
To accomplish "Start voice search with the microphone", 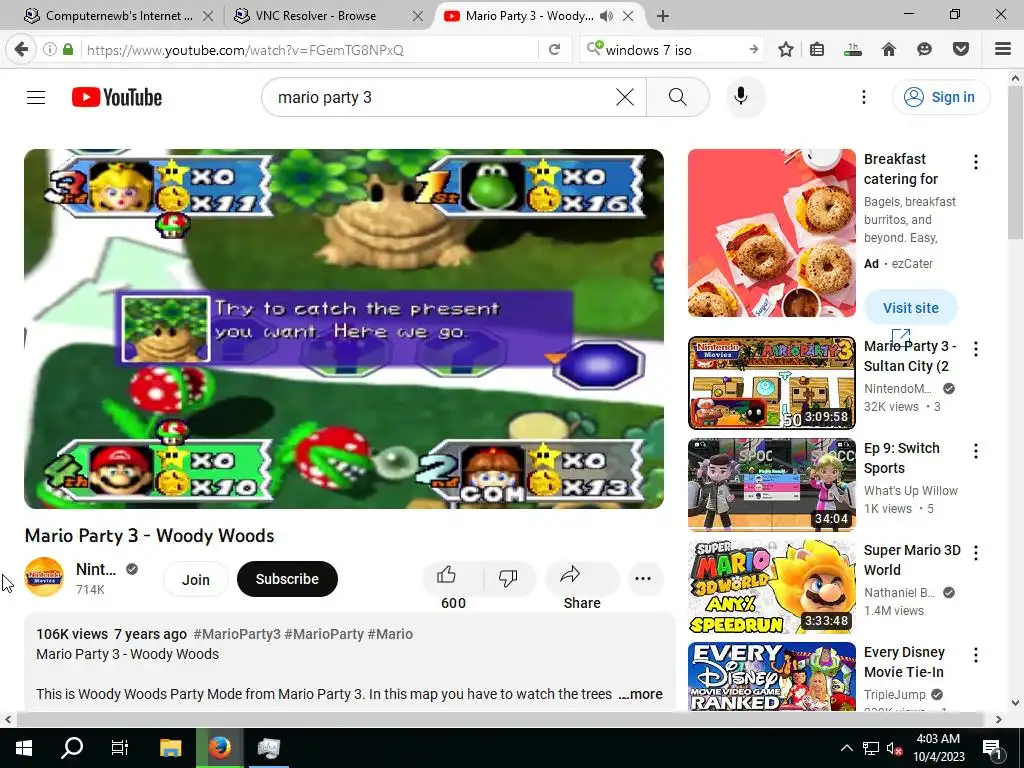I will (x=741, y=97).
